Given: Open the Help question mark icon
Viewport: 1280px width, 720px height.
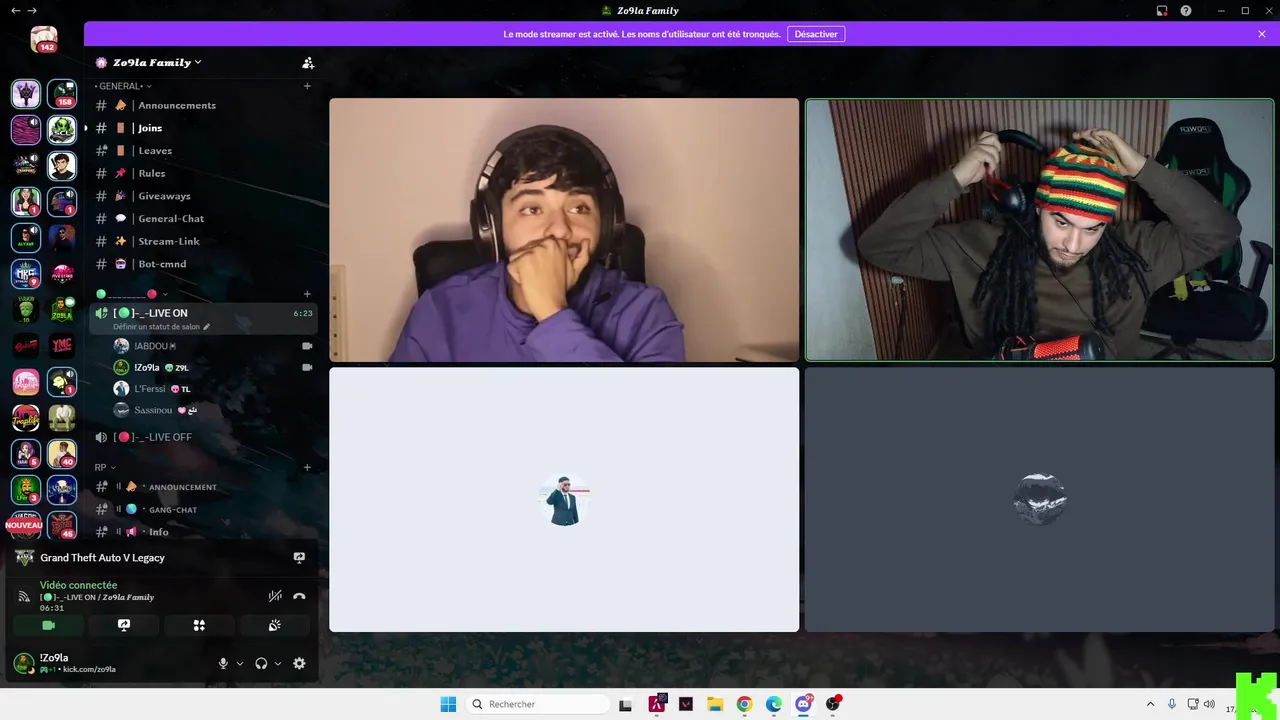Looking at the screenshot, I should [x=1186, y=11].
